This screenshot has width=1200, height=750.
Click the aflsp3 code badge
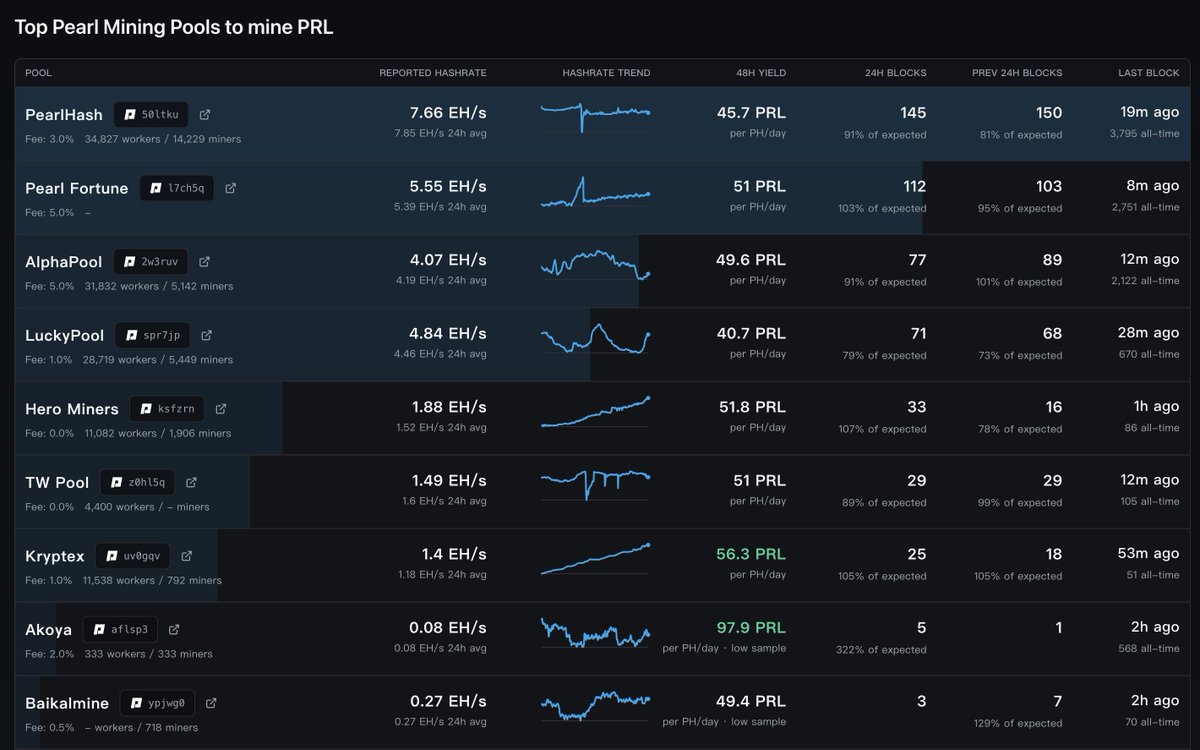pyautogui.click(x=120, y=629)
